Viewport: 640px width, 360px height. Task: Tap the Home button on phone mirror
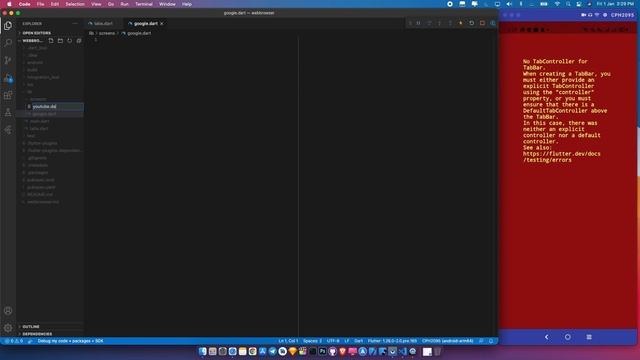568,337
